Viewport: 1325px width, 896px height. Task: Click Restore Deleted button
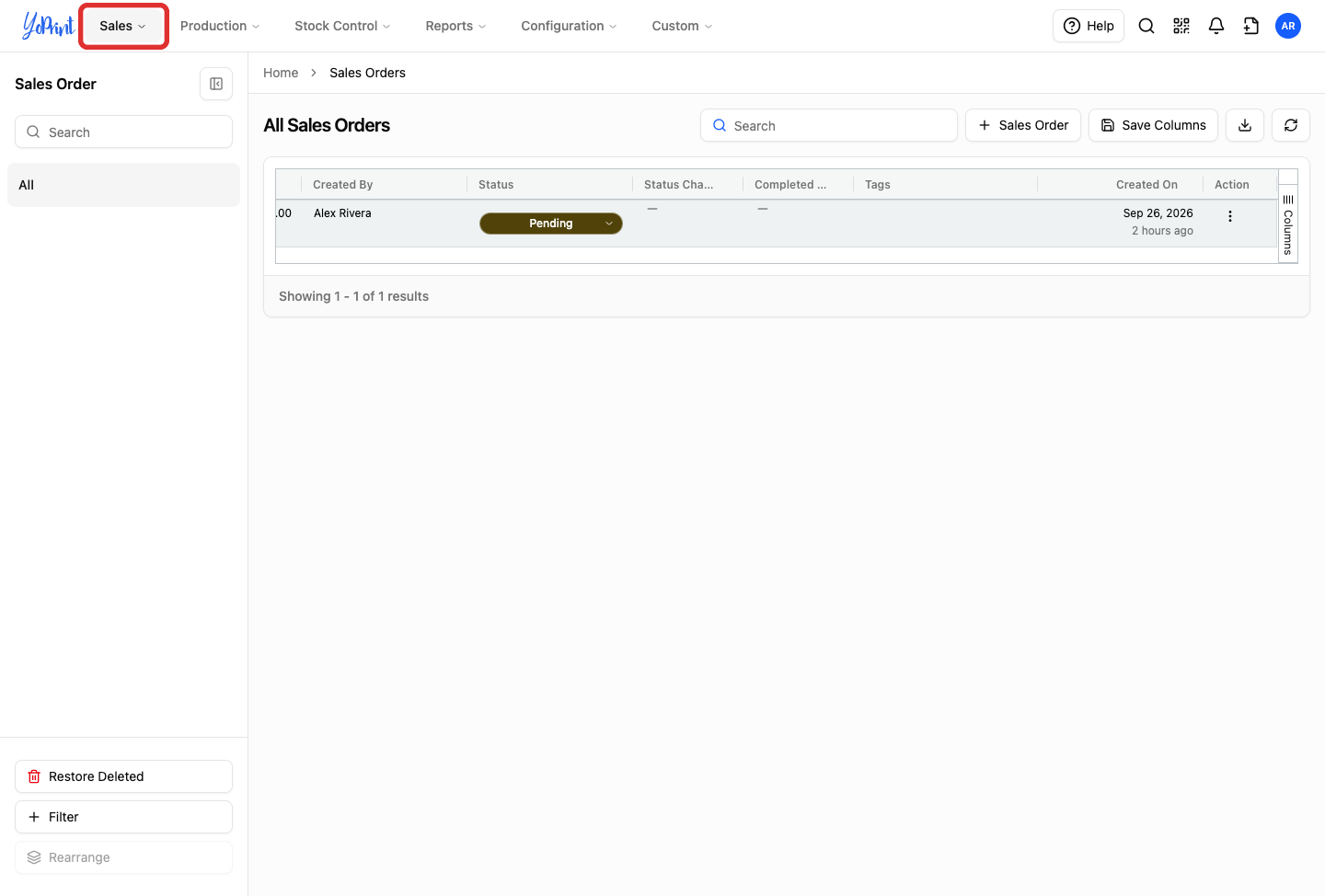tap(123, 776)
